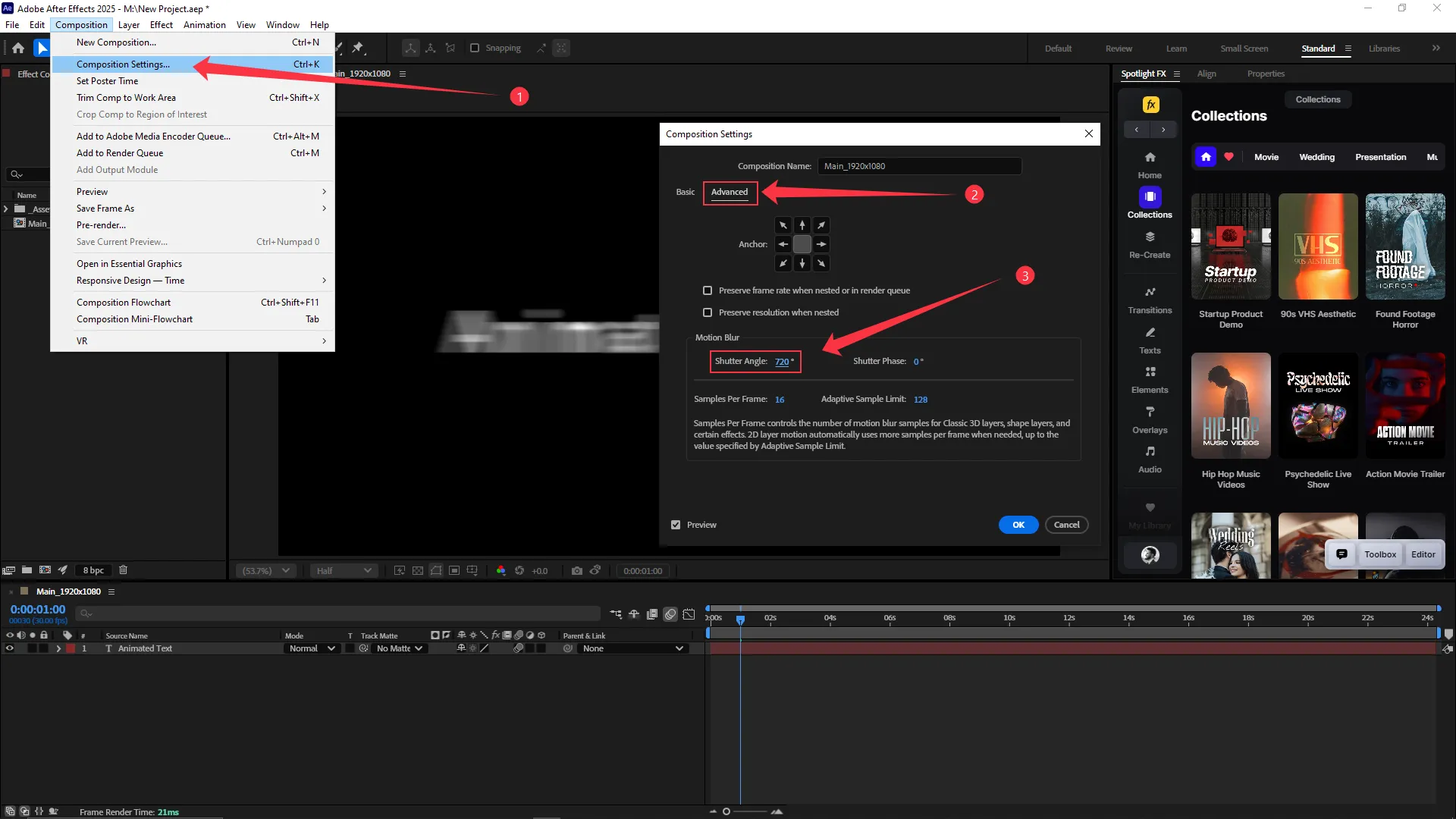This screenshot has height=819, width=1456.
Task: Click the trash icon in Project panel
Action: pyautogui.click(x=124, y=570)
